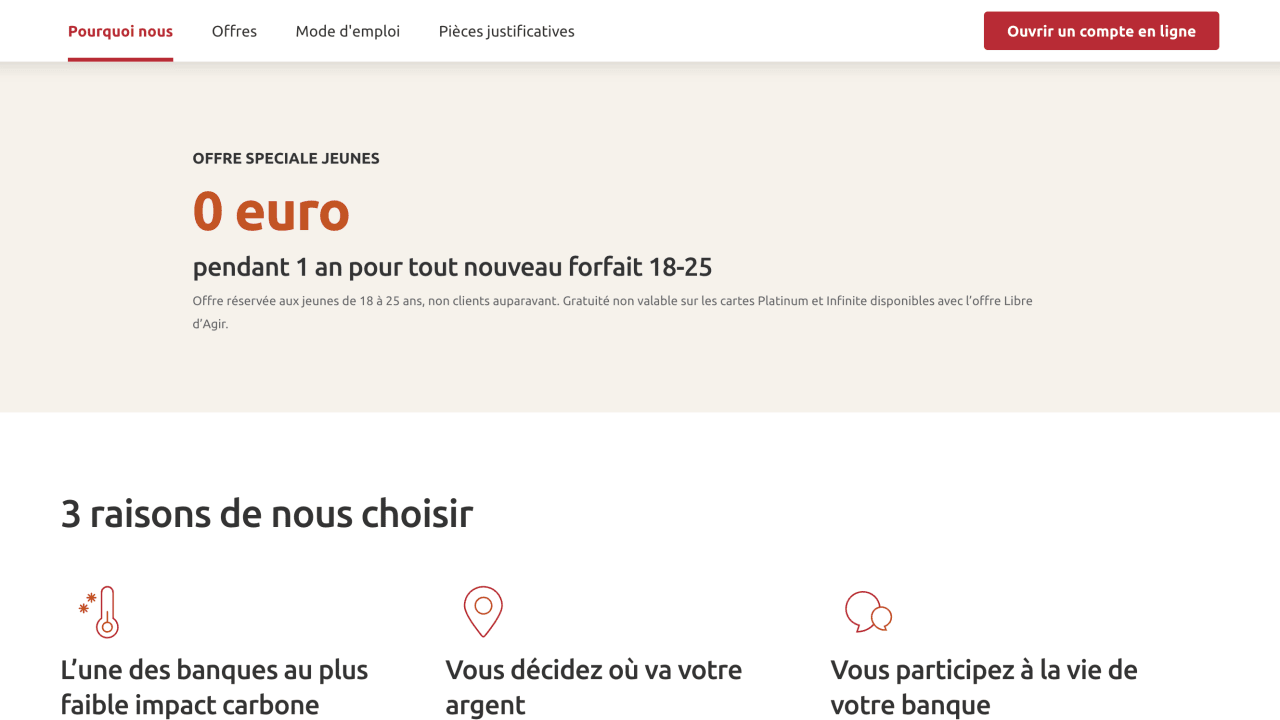Switch to the 'Offres' tab

pyautogui.click(x=234, y=31)
